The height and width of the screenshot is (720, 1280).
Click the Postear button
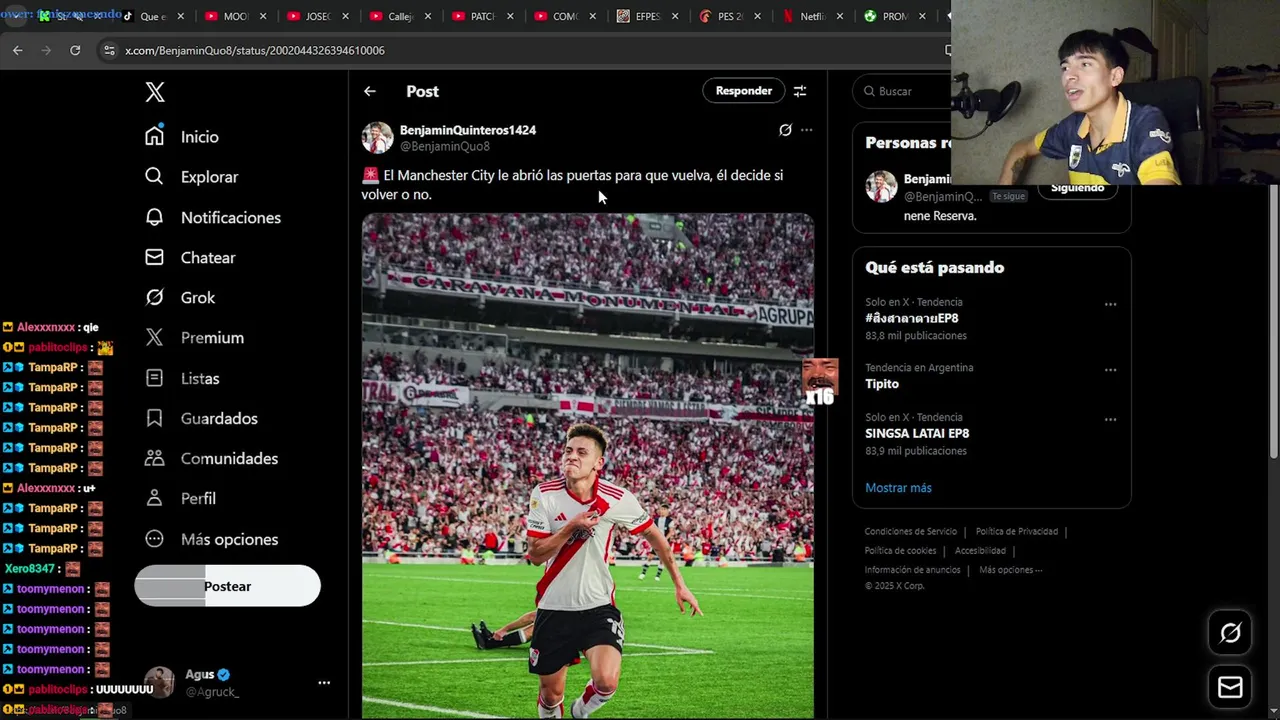(x=227, y=586)
